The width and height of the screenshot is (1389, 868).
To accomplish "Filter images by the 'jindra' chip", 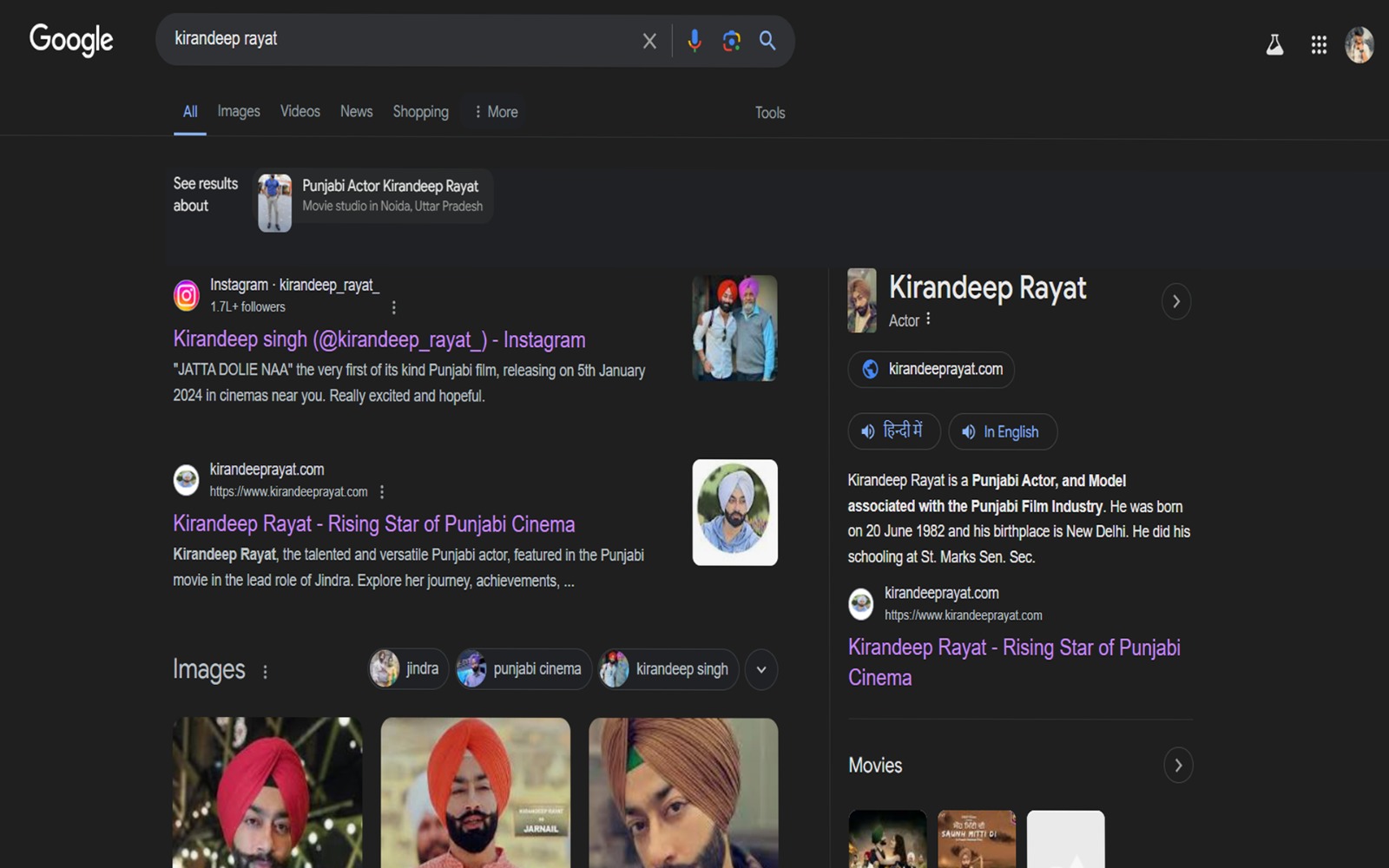I will pyautogui.click(x=408, y=669).
